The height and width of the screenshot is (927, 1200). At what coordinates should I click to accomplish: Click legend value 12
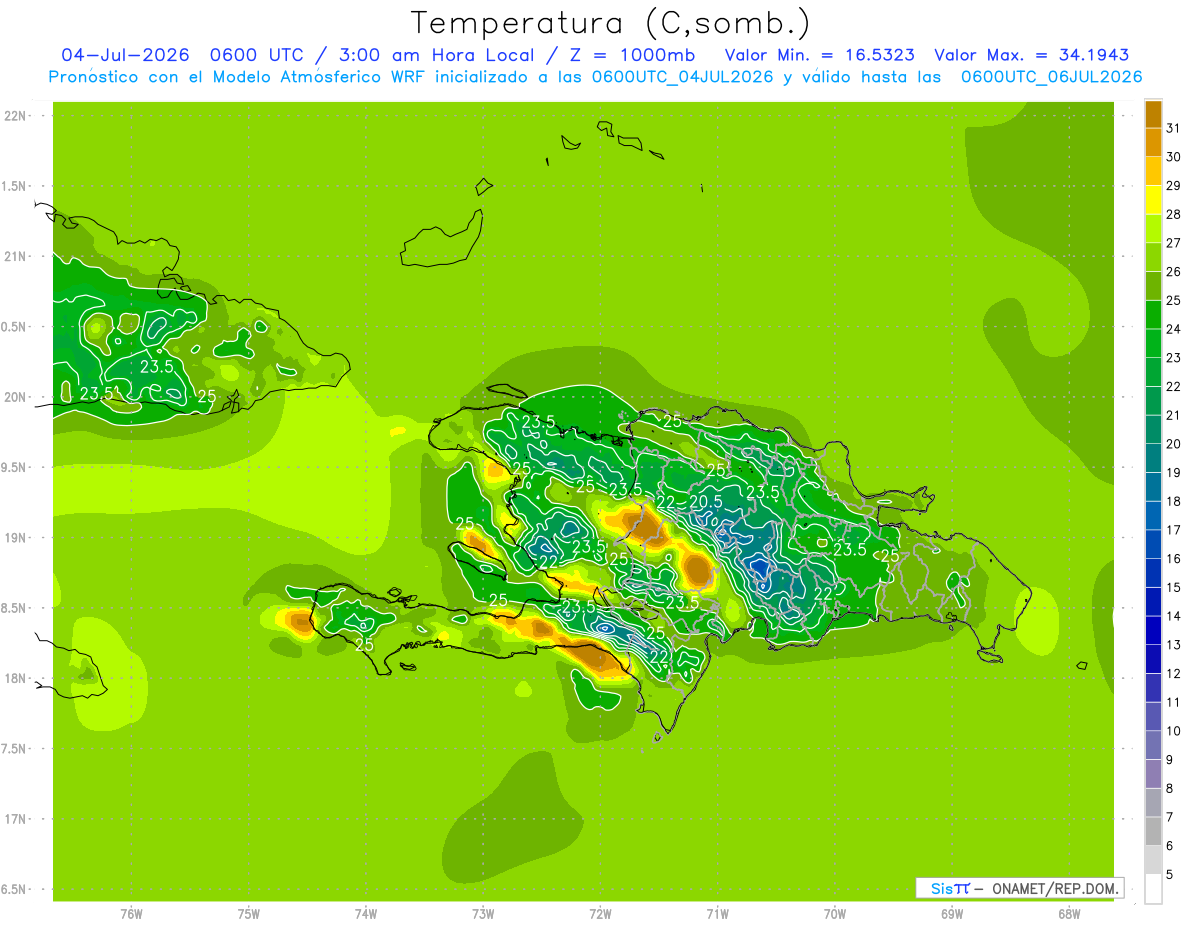[x=1172, y=674]
